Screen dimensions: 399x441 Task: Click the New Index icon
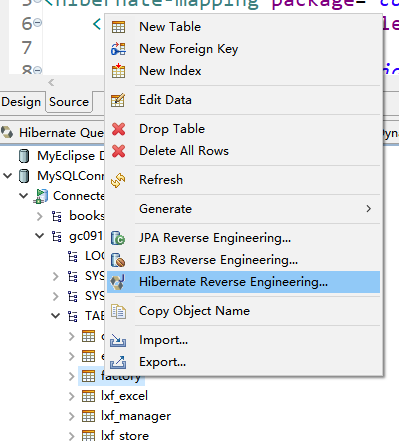(x=118, y=71)
